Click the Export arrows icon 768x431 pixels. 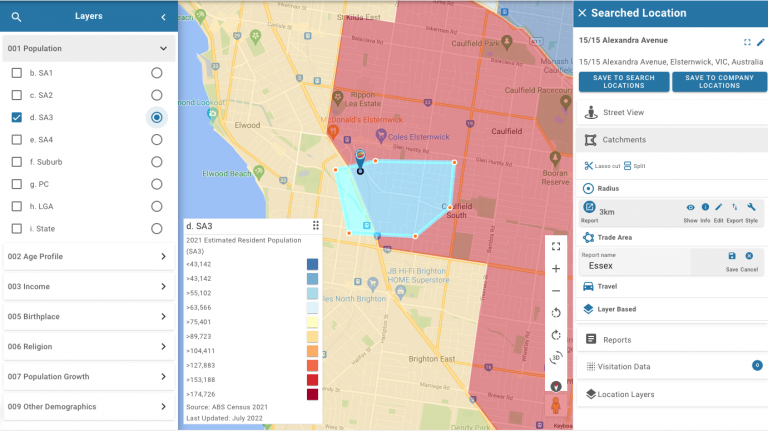735,207
